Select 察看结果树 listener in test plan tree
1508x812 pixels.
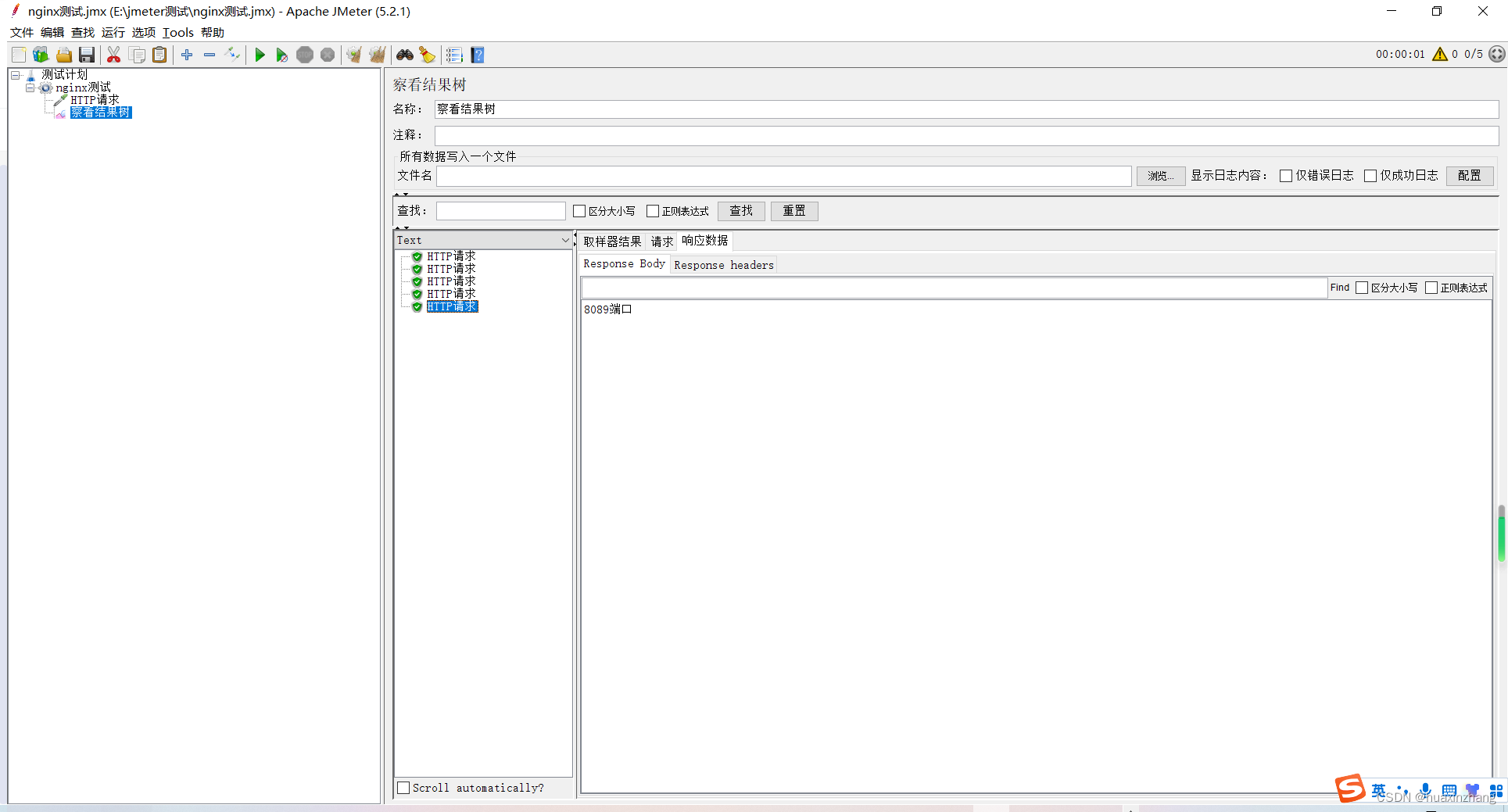pos(101,113)
